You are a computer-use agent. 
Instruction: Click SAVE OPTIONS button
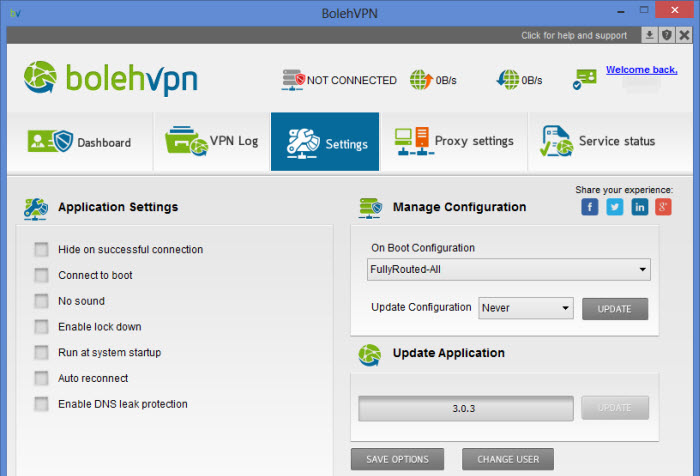pos(397,459)
